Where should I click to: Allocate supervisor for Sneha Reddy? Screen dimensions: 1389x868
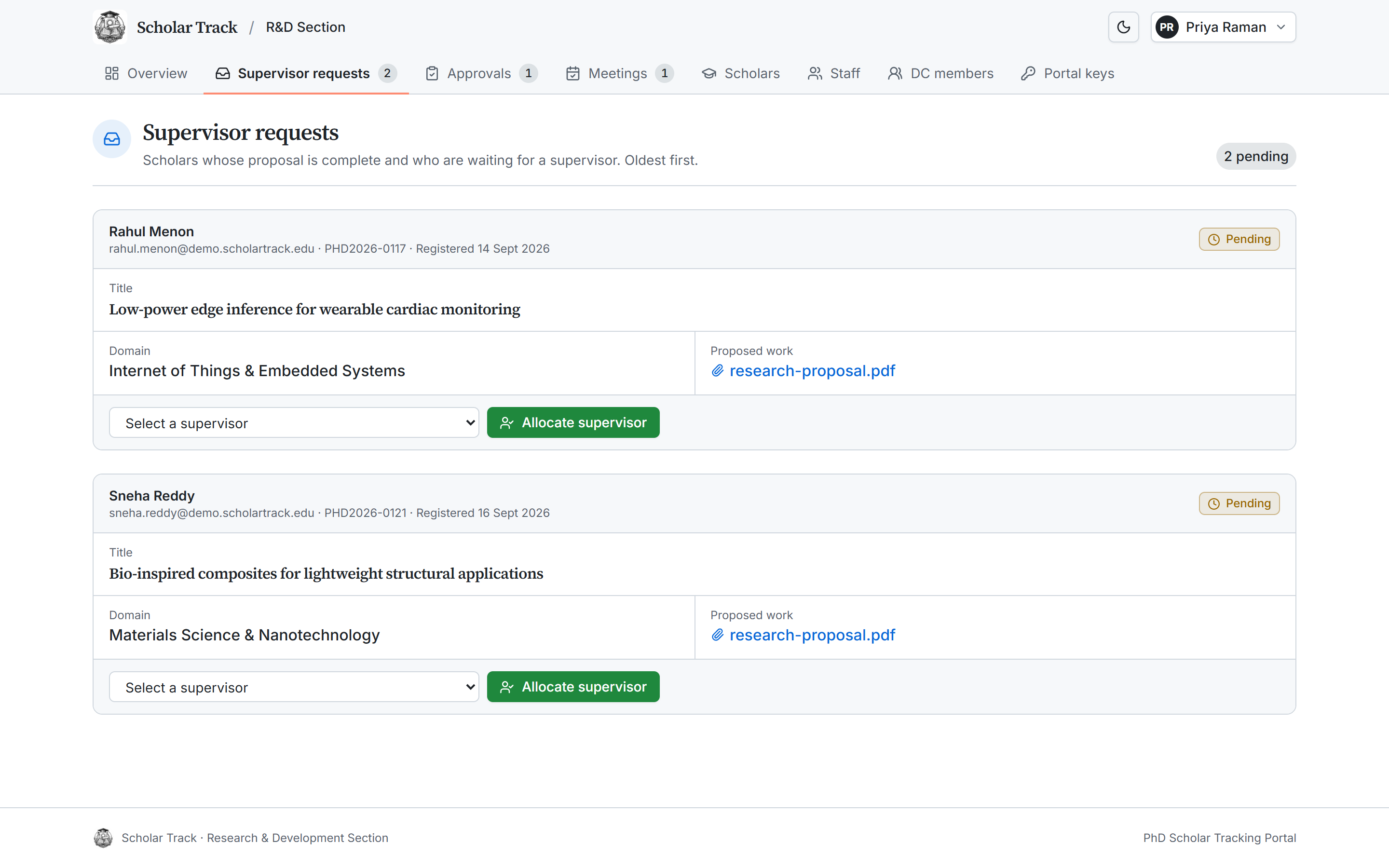point(573,687)
